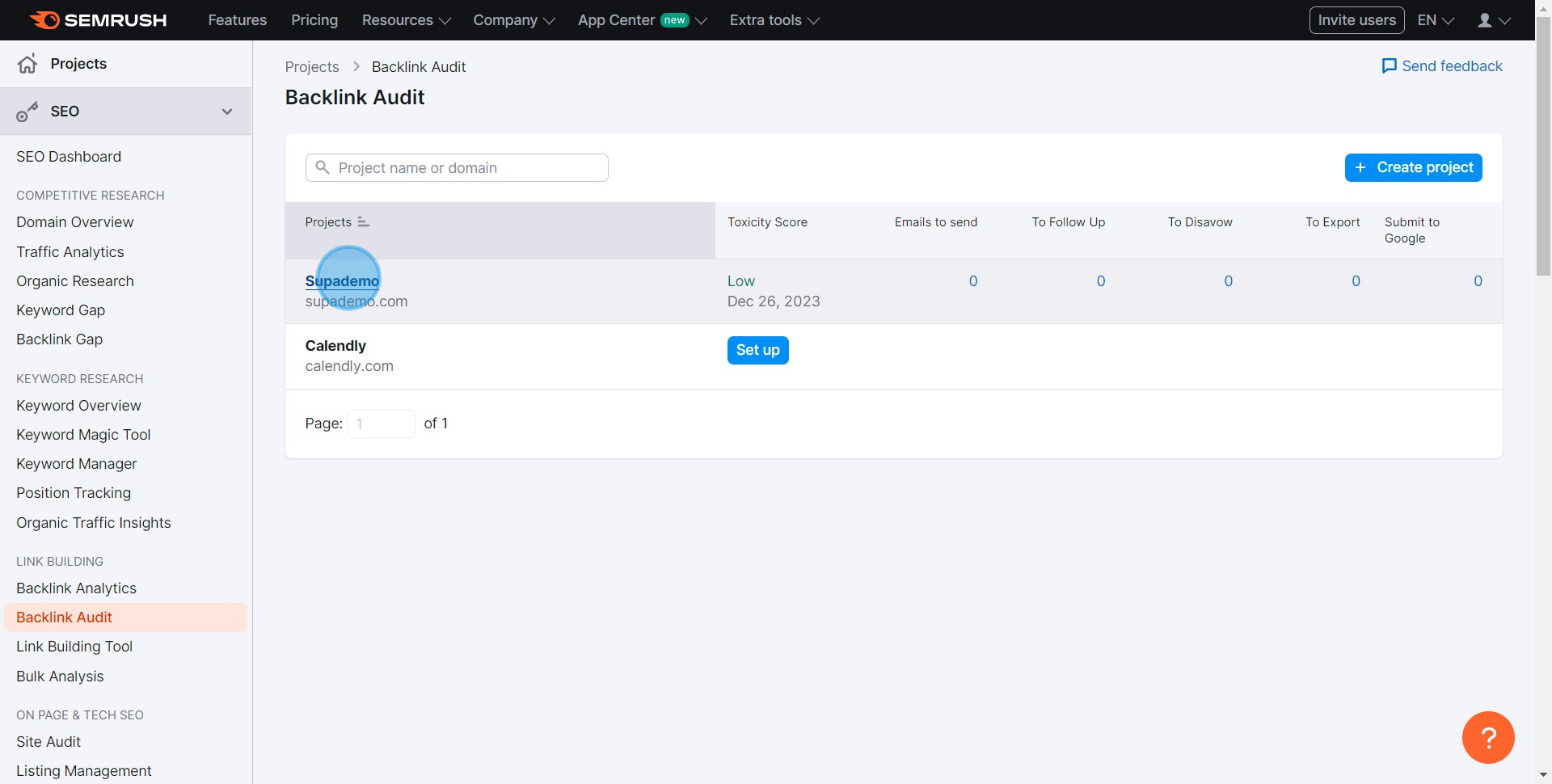
Task: Click Supademo's To Follow Up count
Action: 1101,281
